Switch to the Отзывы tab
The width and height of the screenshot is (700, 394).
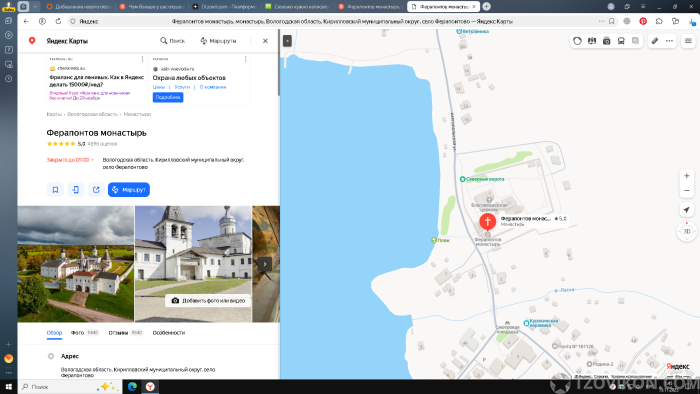pyautogui.click(x=125, y=333)
